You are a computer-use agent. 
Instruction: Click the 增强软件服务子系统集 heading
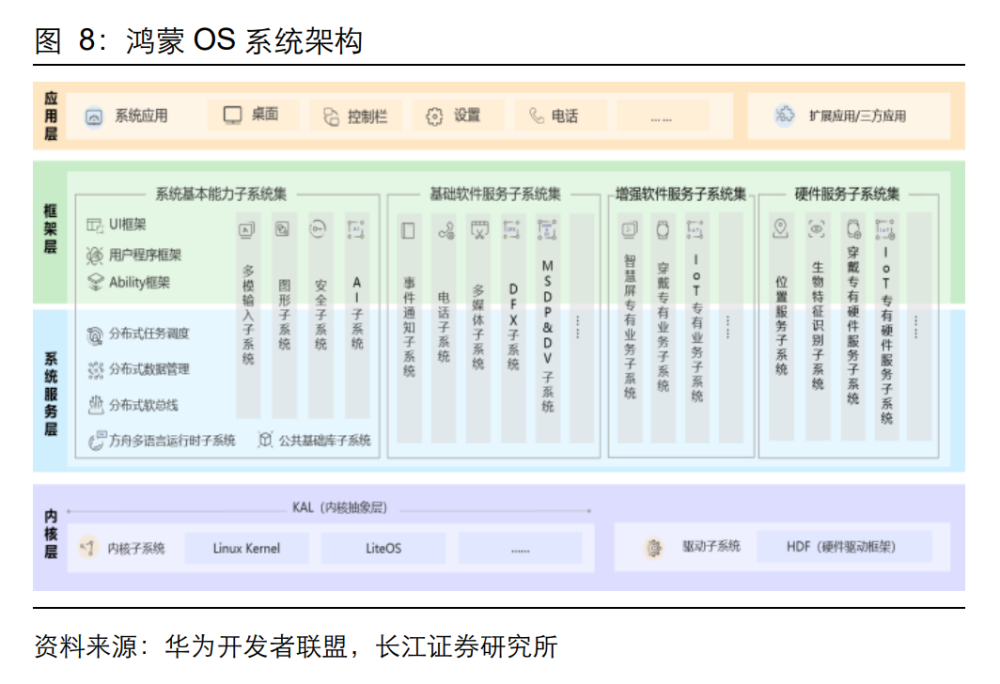point(680,194)
